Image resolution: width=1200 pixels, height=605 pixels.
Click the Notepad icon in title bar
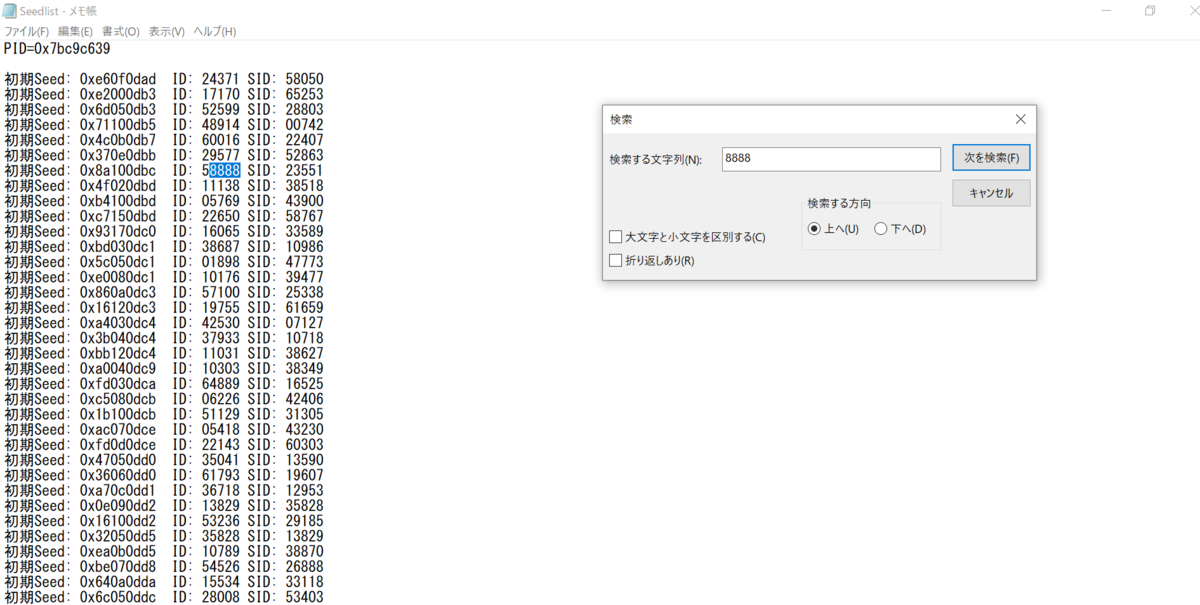[10, 10]
